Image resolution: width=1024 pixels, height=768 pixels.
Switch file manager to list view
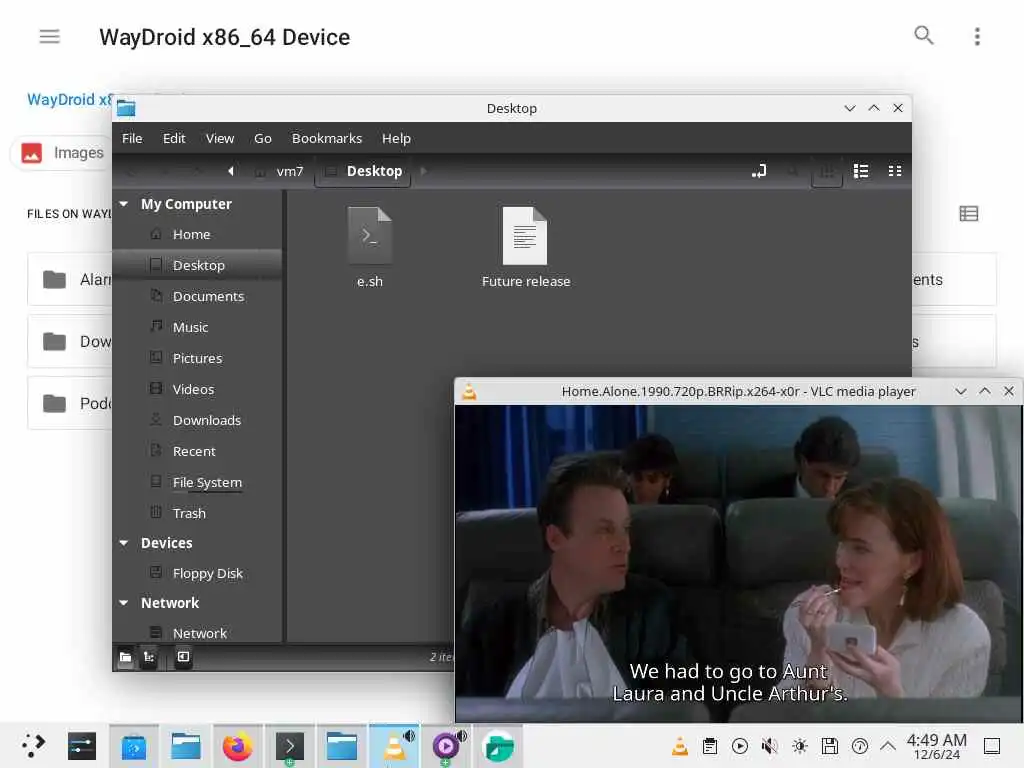861,171
